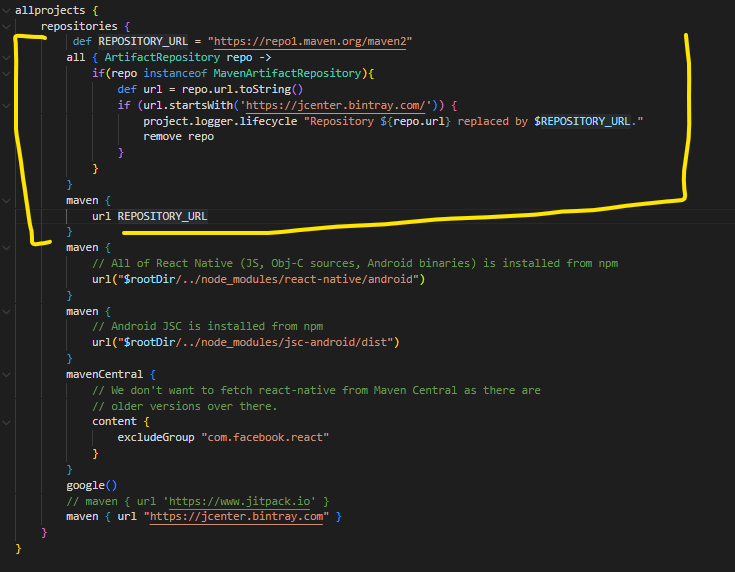Fold the 'if (url.startsWith' block

6,105
